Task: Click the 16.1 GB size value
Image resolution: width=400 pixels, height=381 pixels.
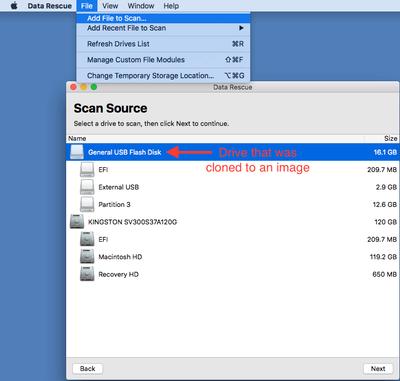Action: (385, 152)
